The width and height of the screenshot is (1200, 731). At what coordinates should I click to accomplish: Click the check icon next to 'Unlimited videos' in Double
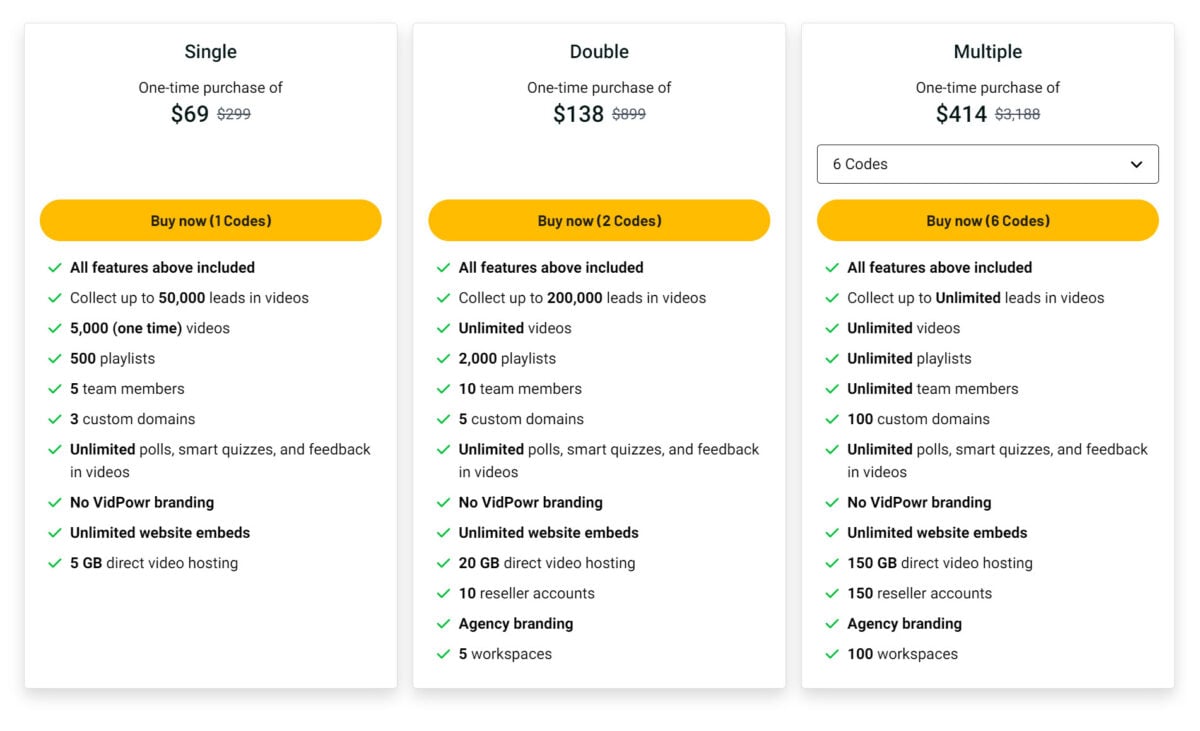443,328
